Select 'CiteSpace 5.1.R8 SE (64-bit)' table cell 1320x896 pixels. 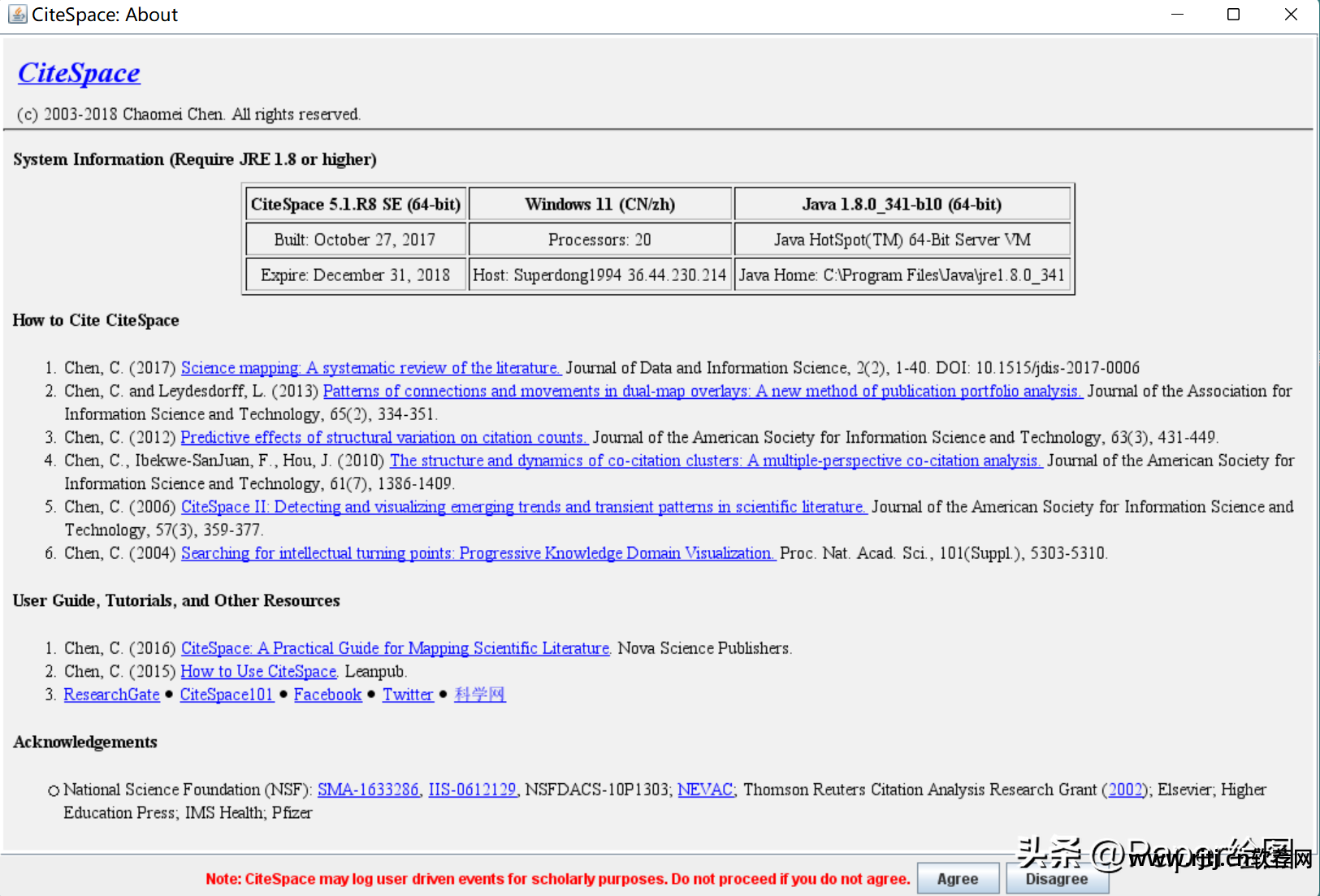coord(356,204)
